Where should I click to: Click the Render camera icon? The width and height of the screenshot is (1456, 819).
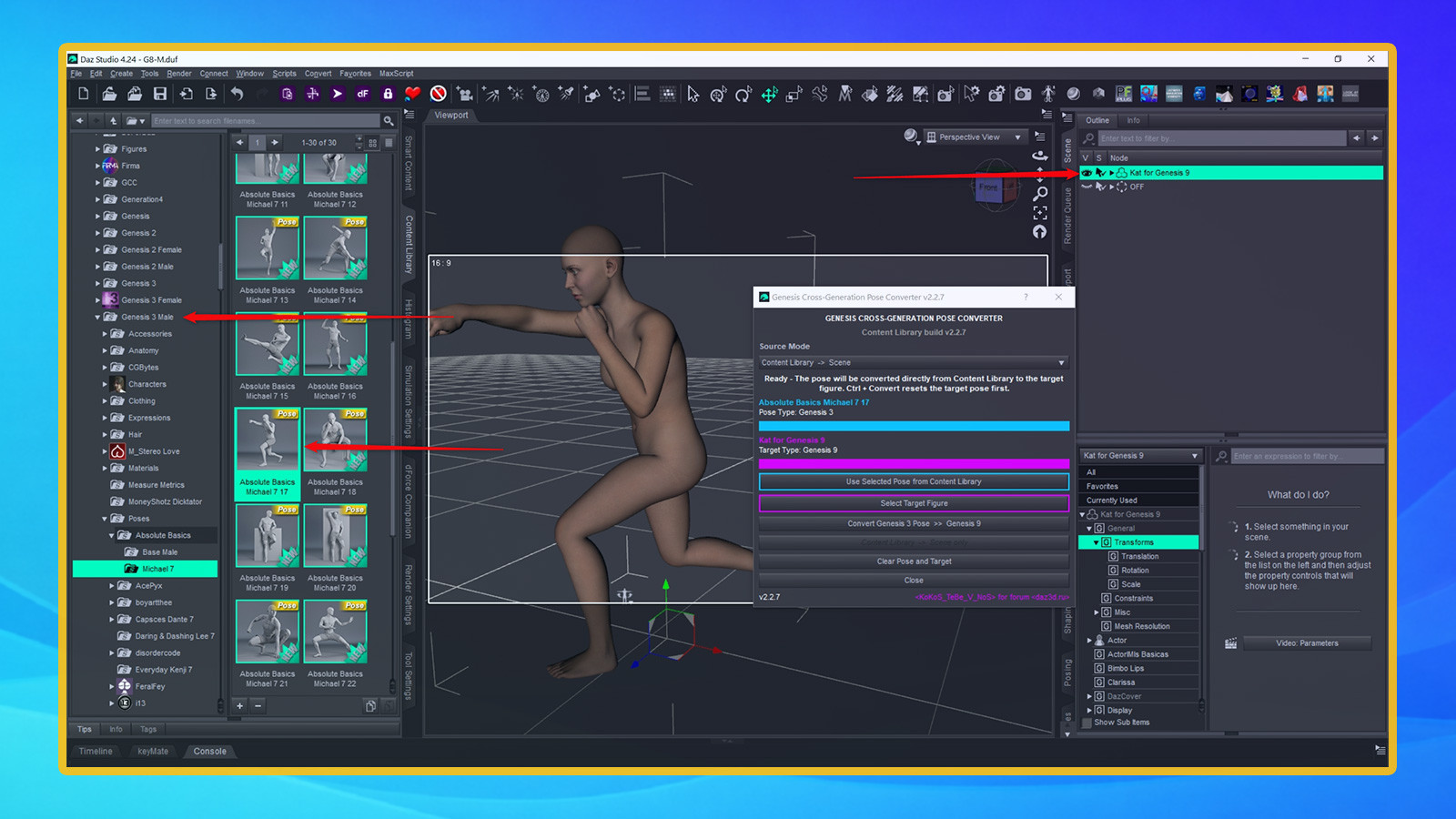click(x=1023, y=94)
